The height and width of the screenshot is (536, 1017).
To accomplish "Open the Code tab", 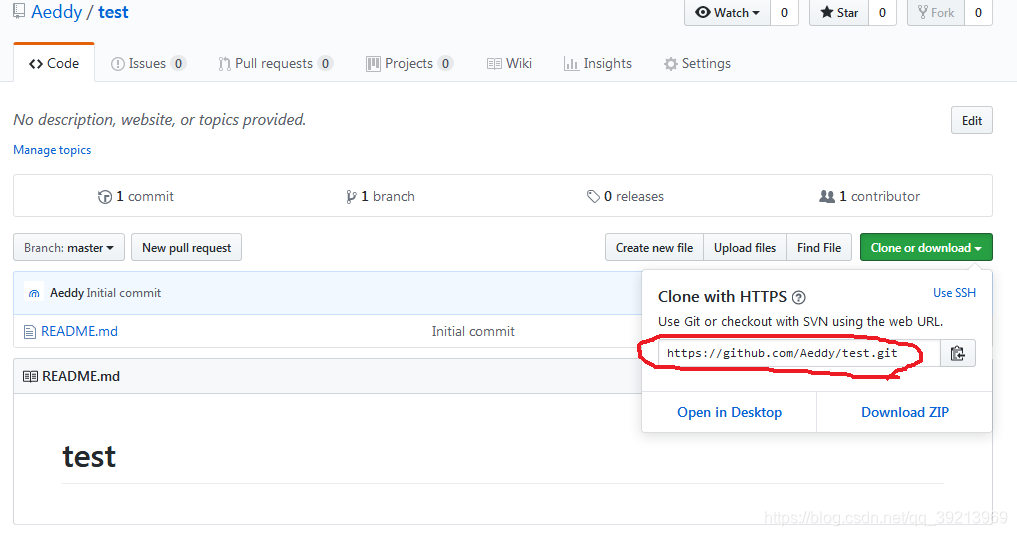I will (54, 63).
